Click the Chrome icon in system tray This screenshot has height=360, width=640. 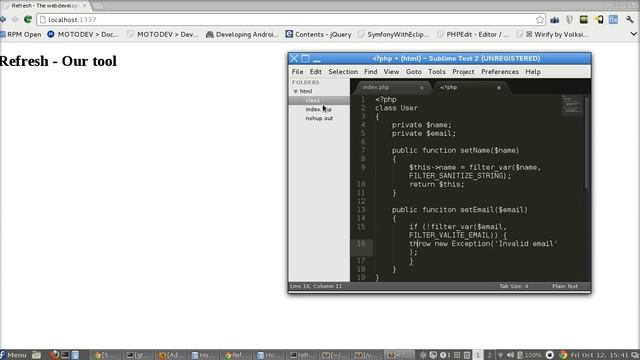coord(563,355)
